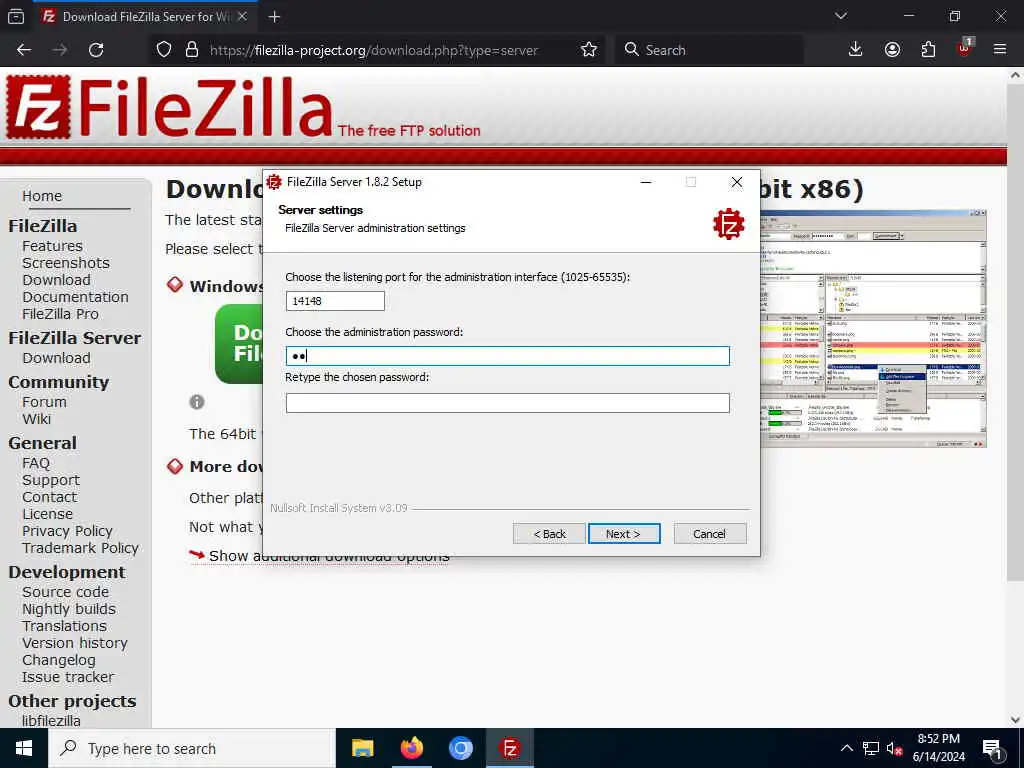Open the Source code link

65,592
